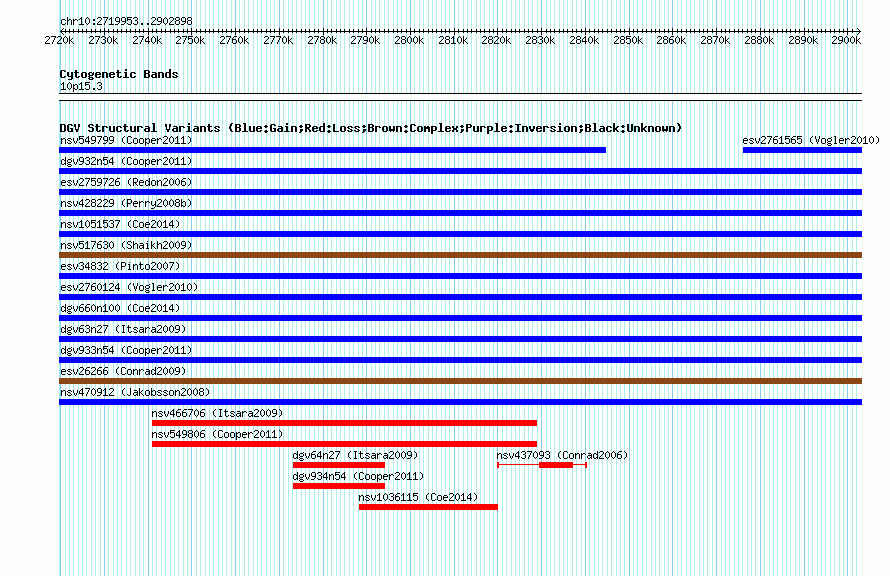The width and height of the screenshot is (890, 576).
Task: Click the dgv932n54 (Cooper2011) label text
Action: point(126,161)
